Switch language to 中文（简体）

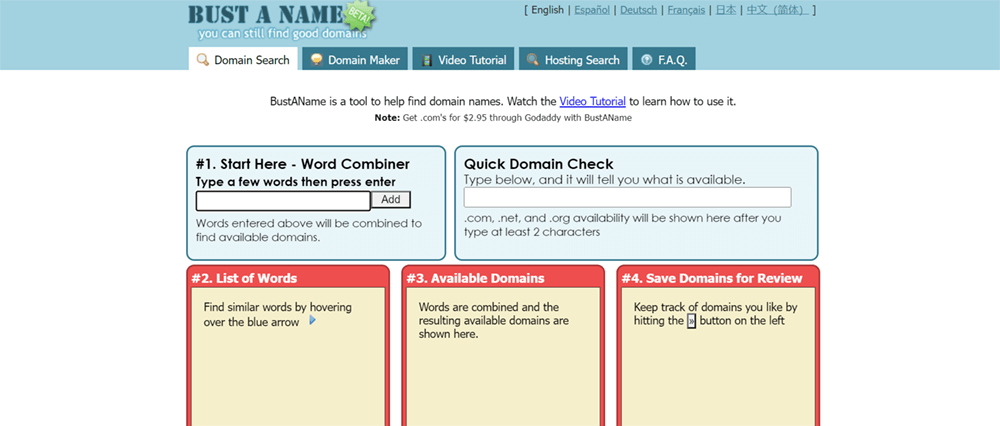pyautogui.click(x=777, y=10)
